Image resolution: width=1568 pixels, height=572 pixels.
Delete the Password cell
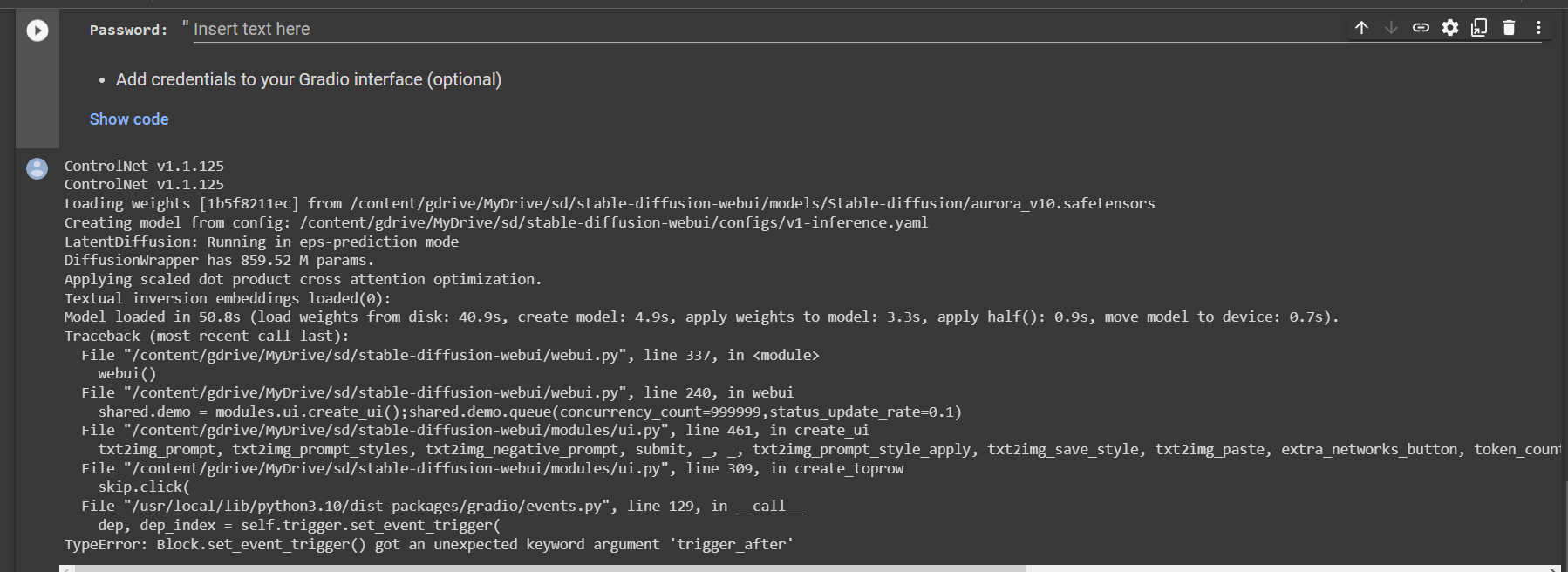point(1509,27)
